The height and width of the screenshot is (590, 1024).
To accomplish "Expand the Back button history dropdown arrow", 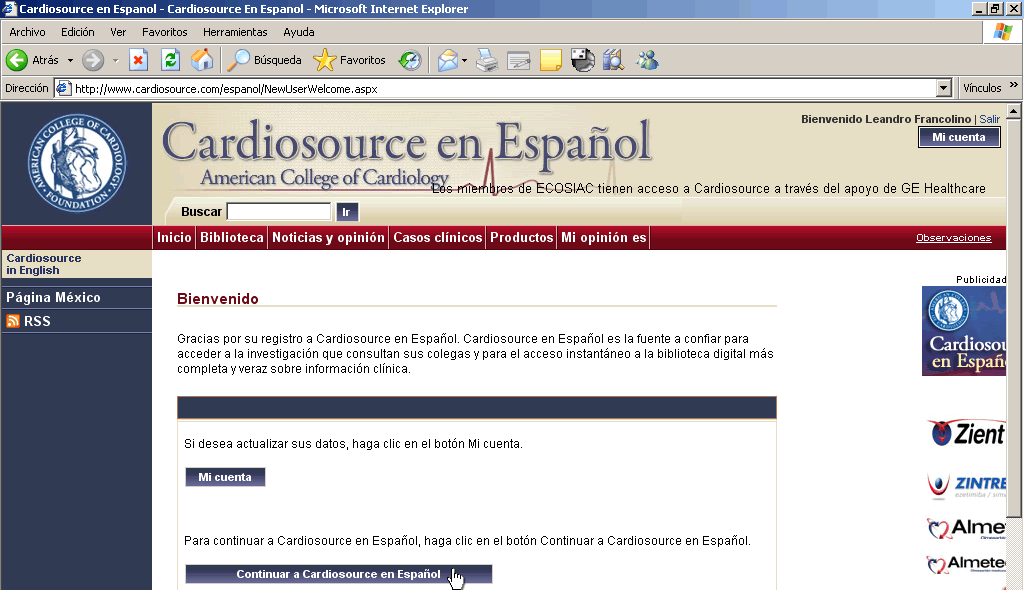I will point(71,60).
